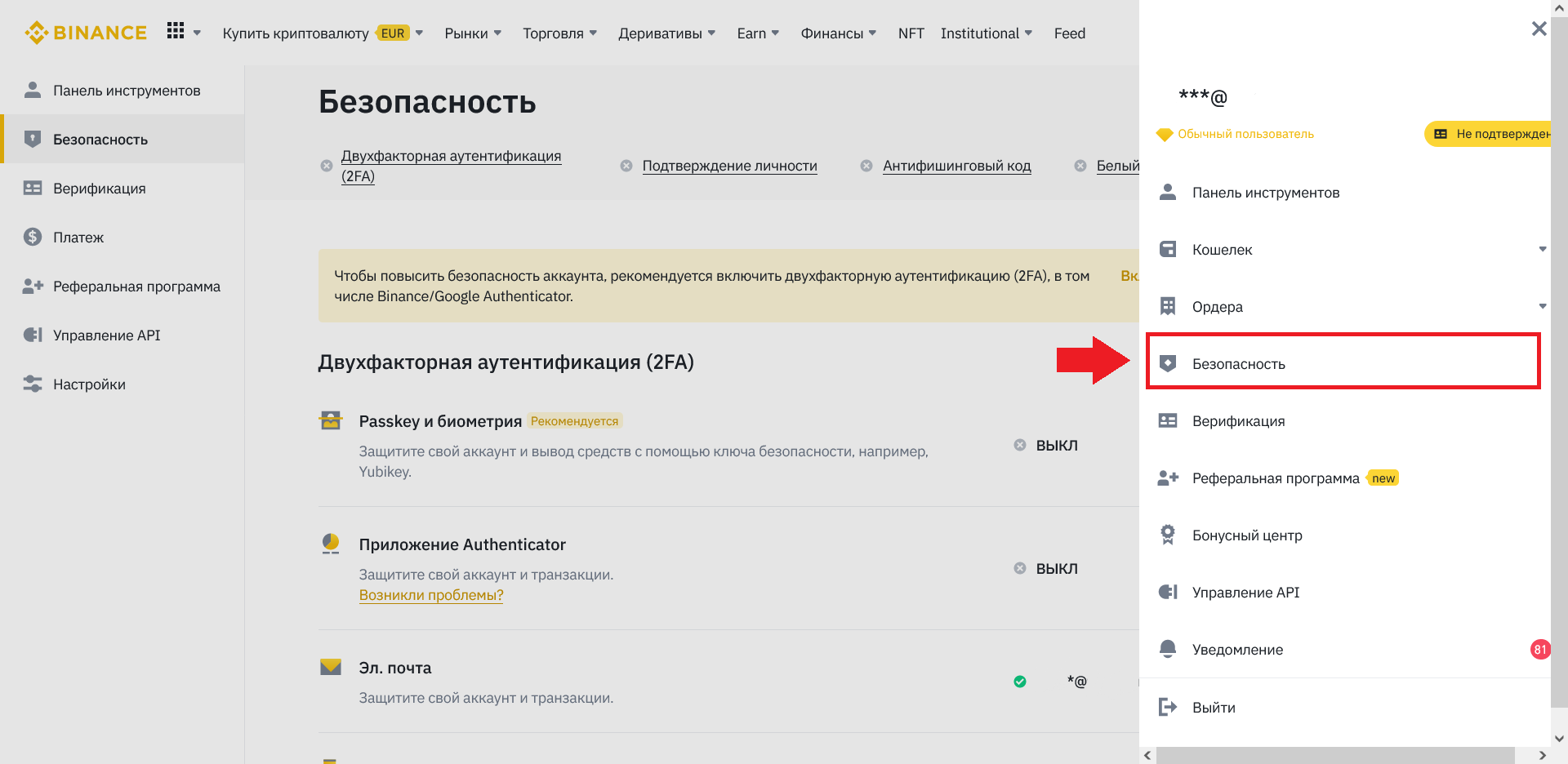The height and width of the screenshot is (764, 1568).
Task: Open the Финансы dropdown menu
Action: 839,33
